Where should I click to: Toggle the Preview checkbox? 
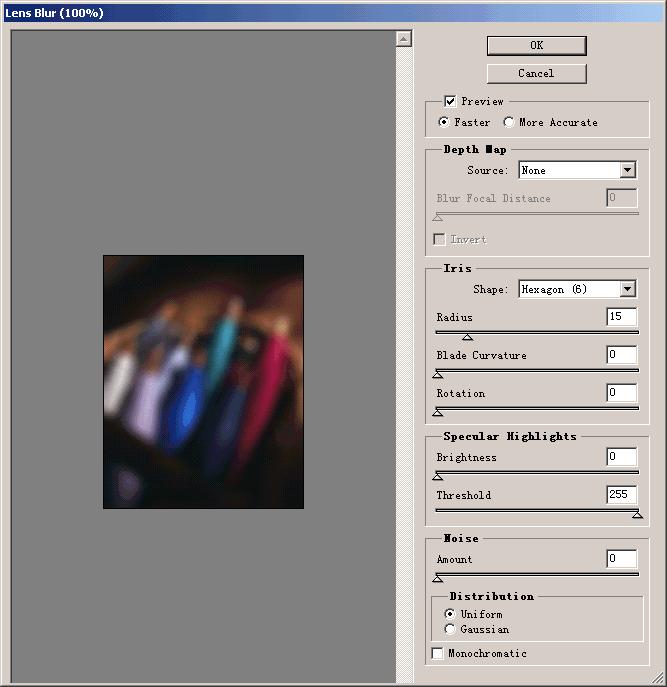coord(451,101)
